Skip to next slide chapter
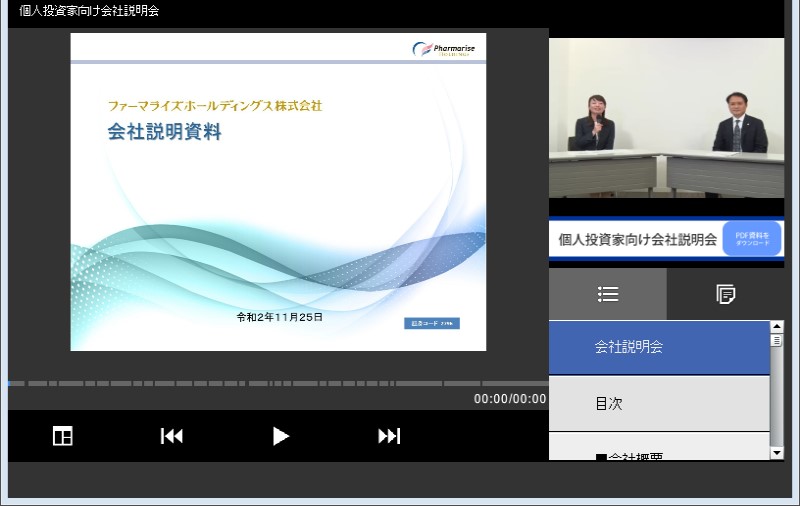This screenshot has width=800, height=506. click(x=389, y=436)
